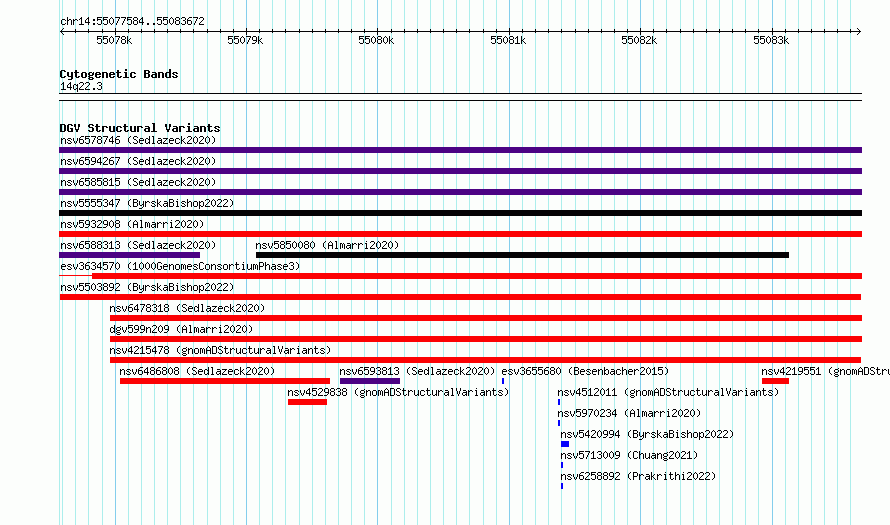Open the esv3634570 (1000GenomesConsortiumPhase3) label
The height and width of the screenshot is (525, 890).
pyautogui.click(x=180, y=266)
